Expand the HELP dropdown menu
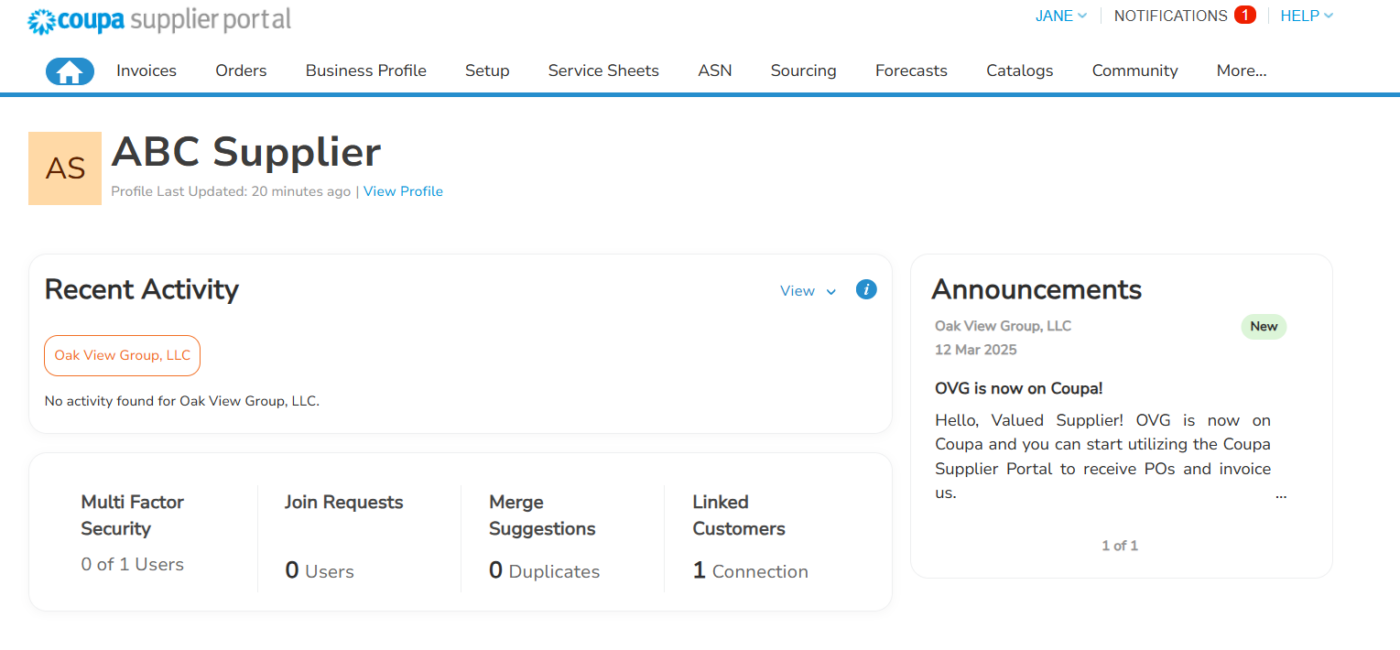The image size is (1400, 650). (1306, 15)
